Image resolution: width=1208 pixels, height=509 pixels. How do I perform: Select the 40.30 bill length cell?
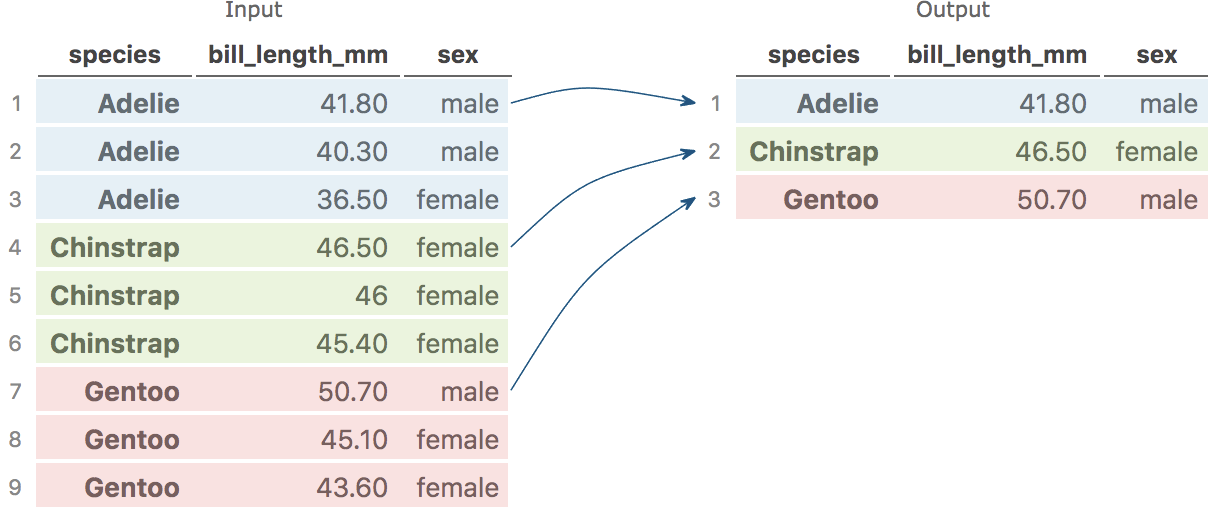click(352, 152)
